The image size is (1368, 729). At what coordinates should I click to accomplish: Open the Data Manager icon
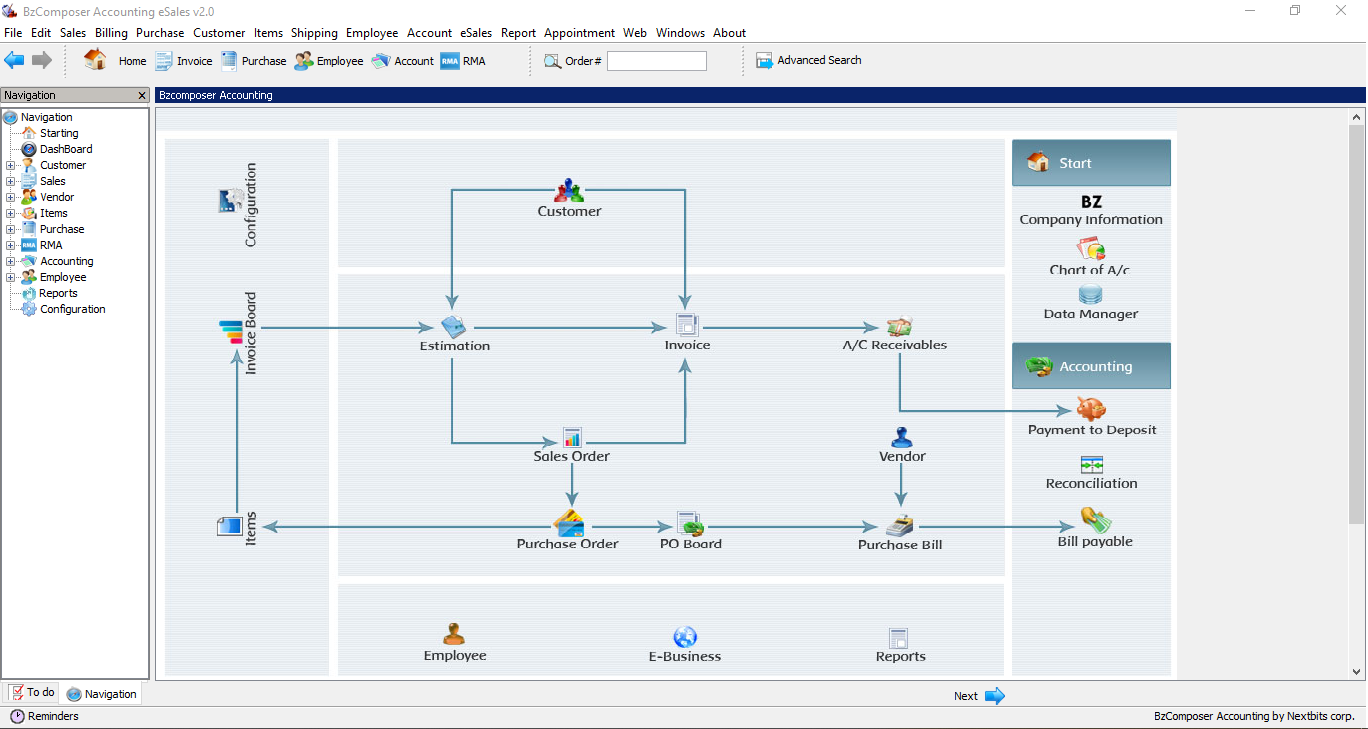(x=1090, y=295)
